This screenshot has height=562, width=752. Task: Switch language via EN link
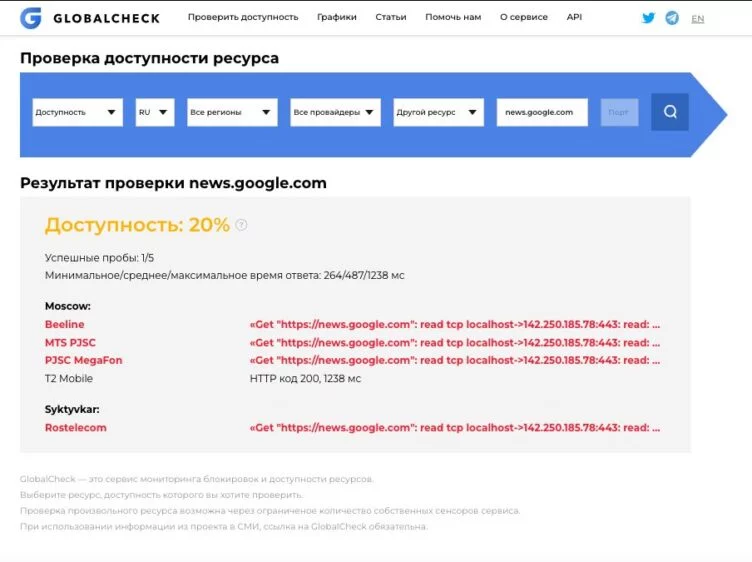(x=697, y=19)
